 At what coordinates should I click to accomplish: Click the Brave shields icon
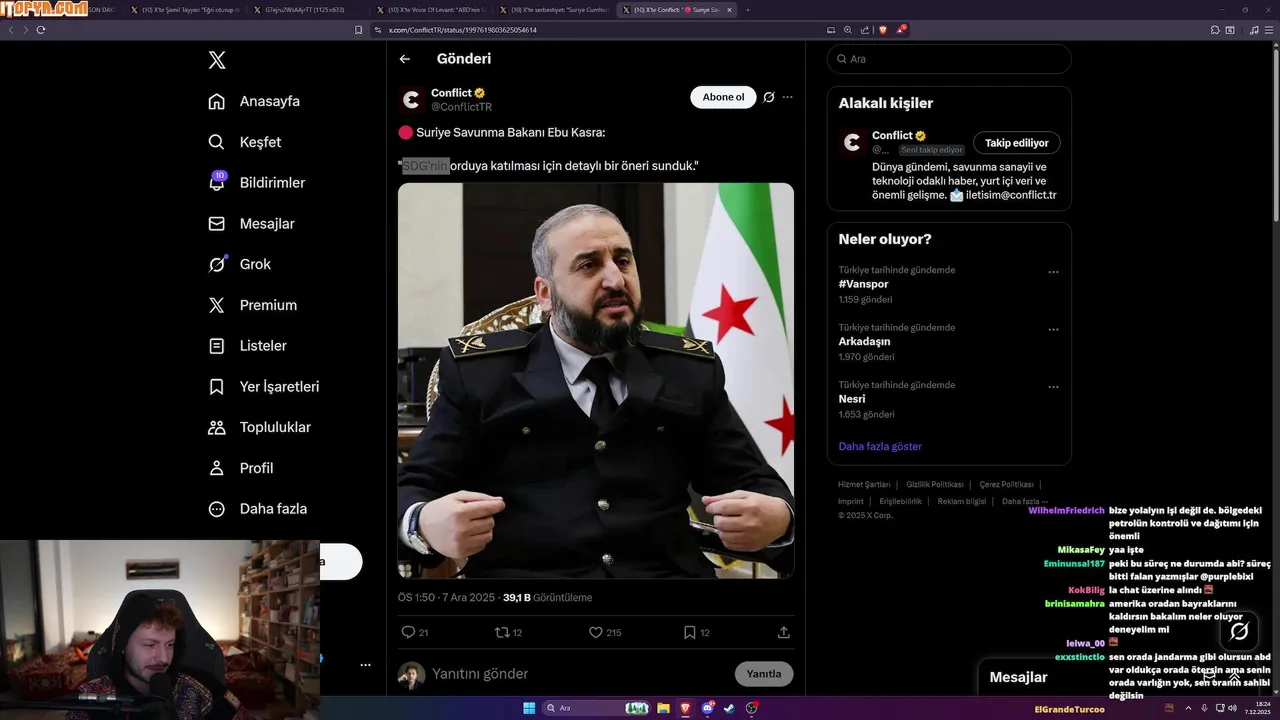point(882,30)
